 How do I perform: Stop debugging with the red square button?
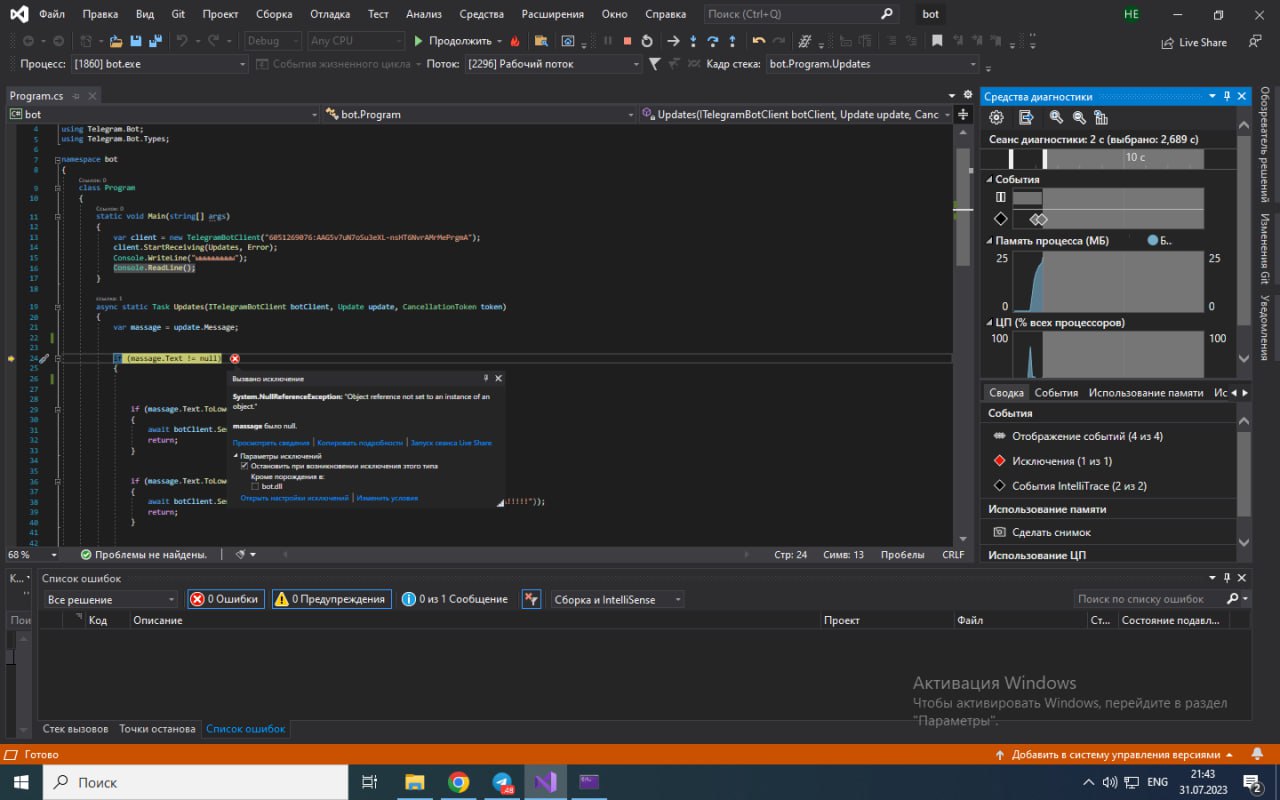(627, 41)
